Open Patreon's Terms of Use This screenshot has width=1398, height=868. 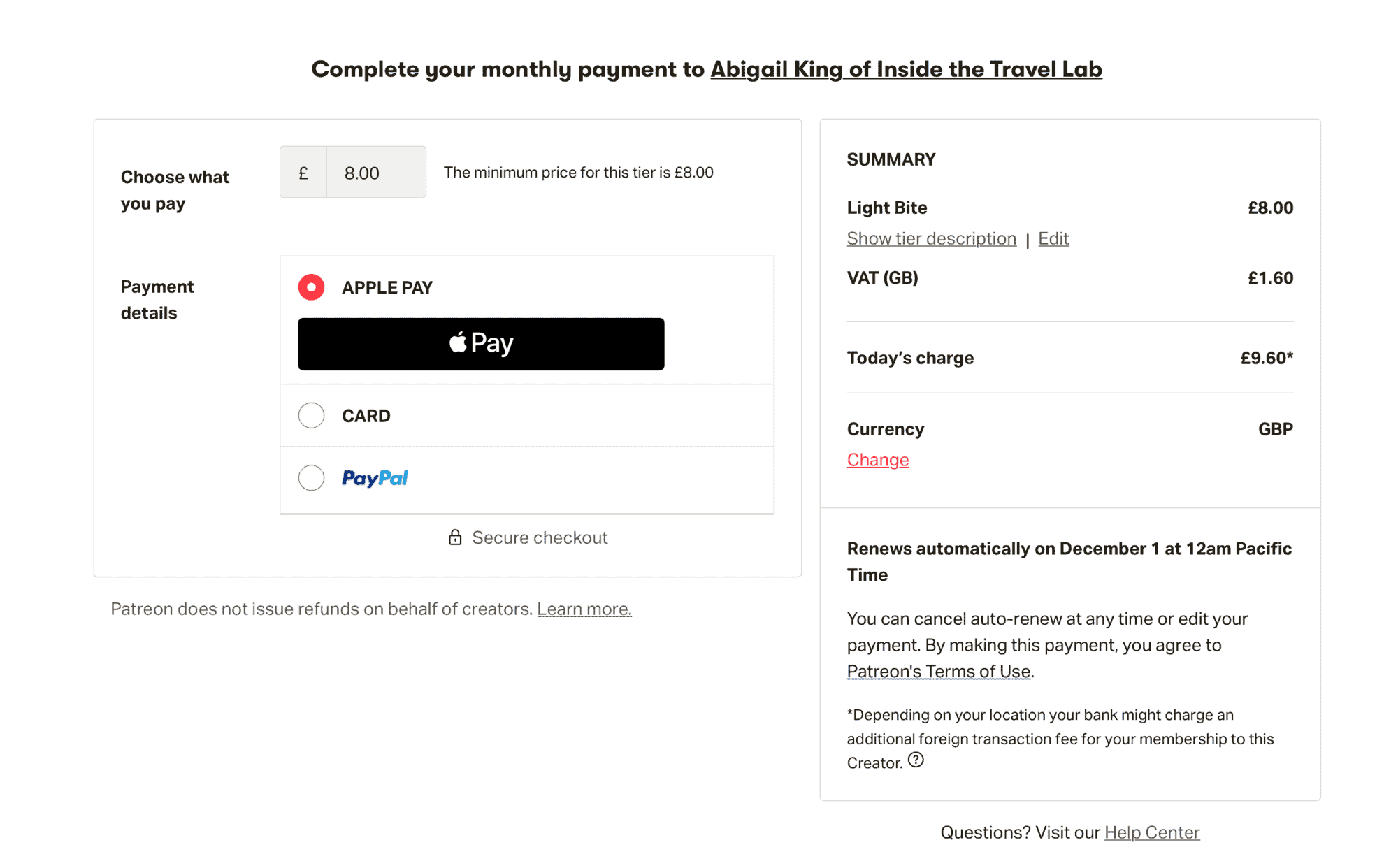(x=939, y=672)
